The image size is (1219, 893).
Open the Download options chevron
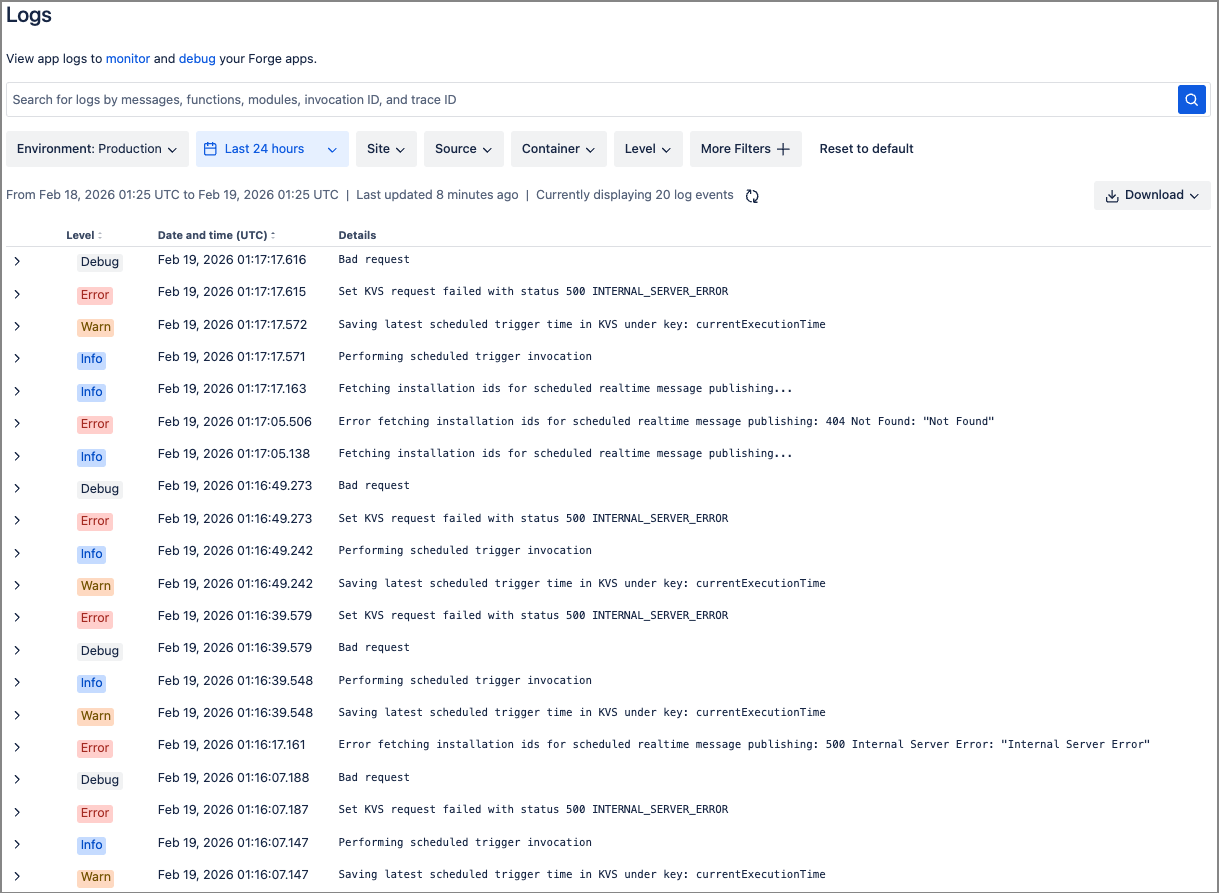pyautogui.click(x=1196, y=195)
